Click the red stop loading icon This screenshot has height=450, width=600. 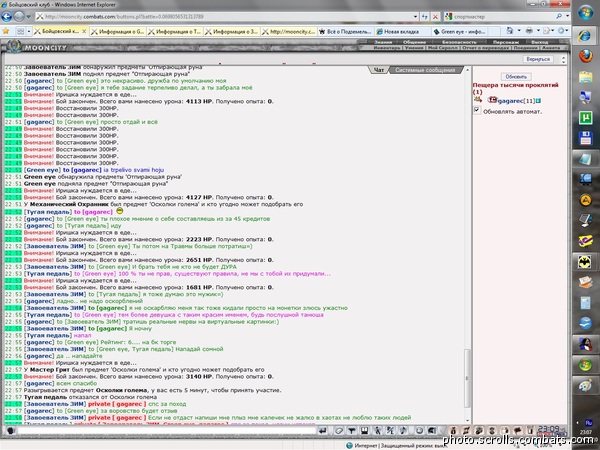click(x=435, y=16)
